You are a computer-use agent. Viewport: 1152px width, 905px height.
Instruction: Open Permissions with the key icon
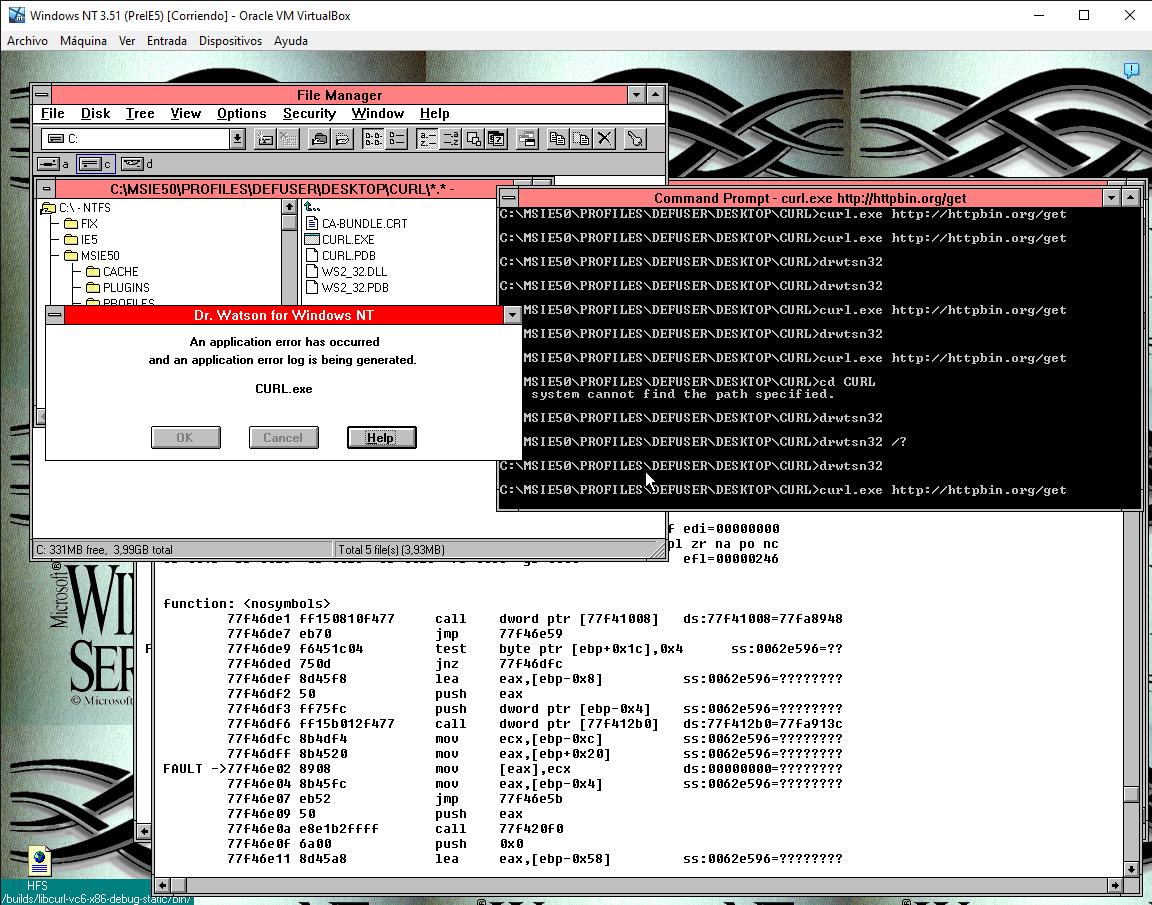(634, 139)
